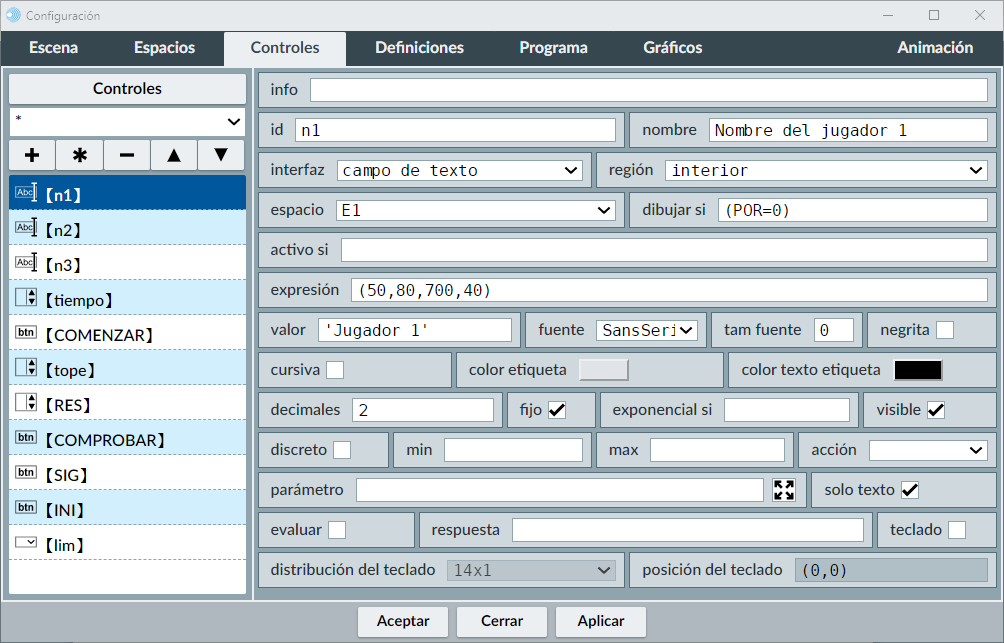The image size is (1004, 643).
Task: Open expanded editor for parámetro field
Action: pos(784,490)
